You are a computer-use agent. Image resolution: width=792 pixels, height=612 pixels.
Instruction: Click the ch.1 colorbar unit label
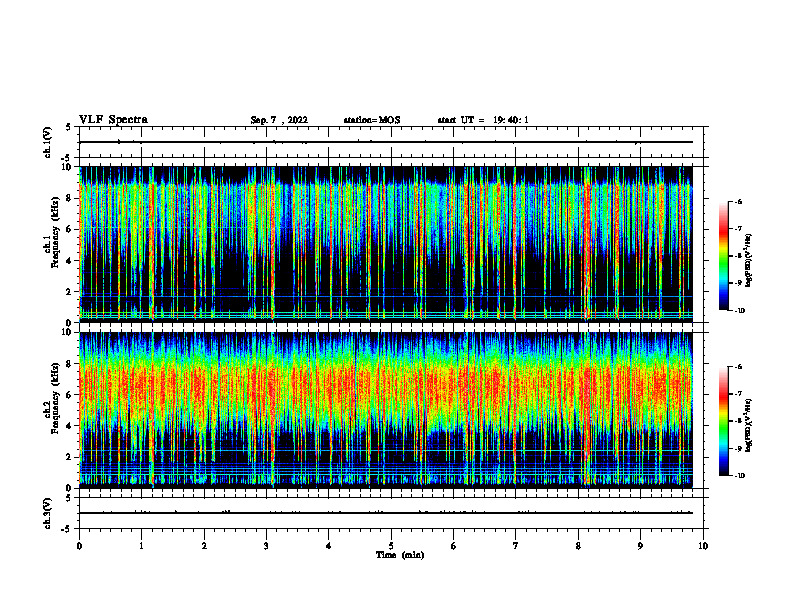749,261
